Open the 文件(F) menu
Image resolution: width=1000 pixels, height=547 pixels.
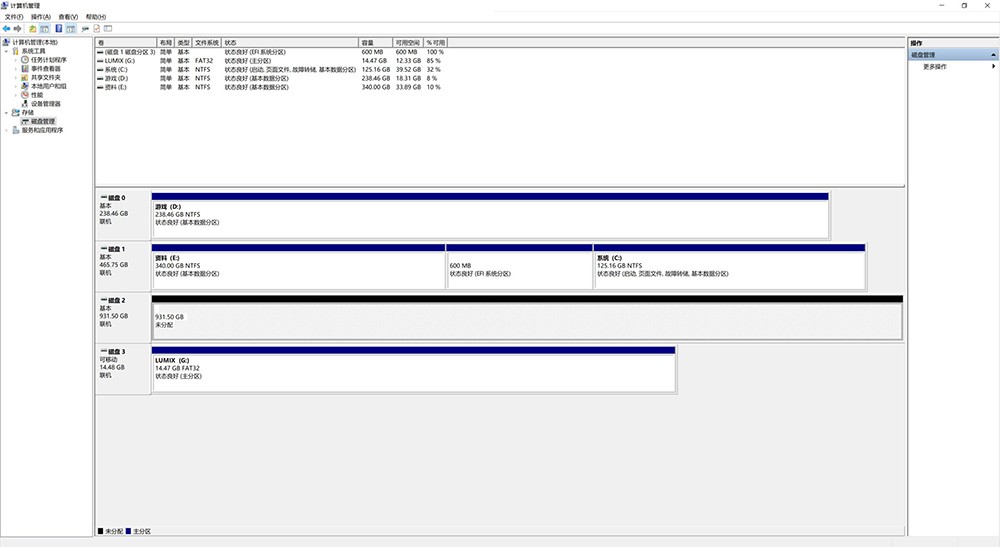coord(14,17)
